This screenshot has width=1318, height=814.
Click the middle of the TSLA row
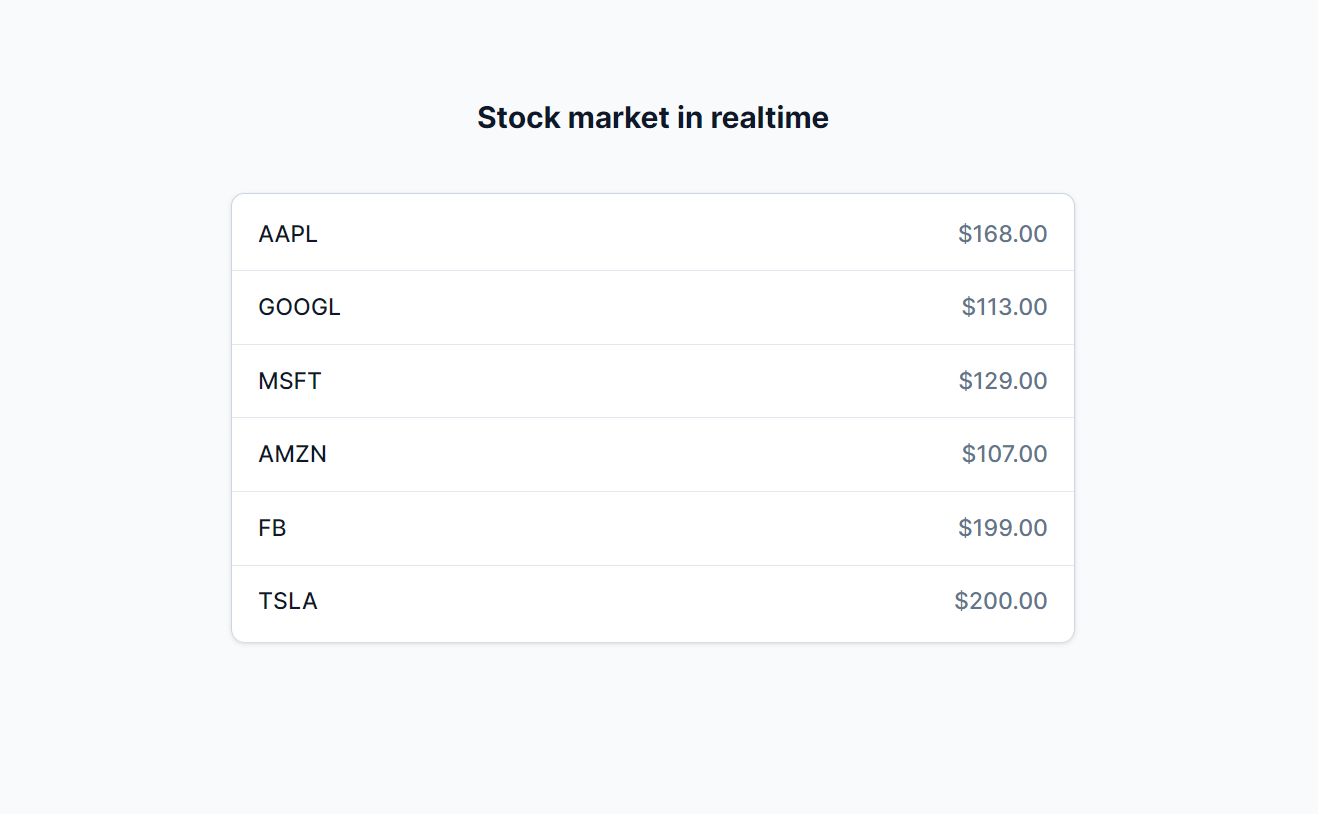pos(653,602)
